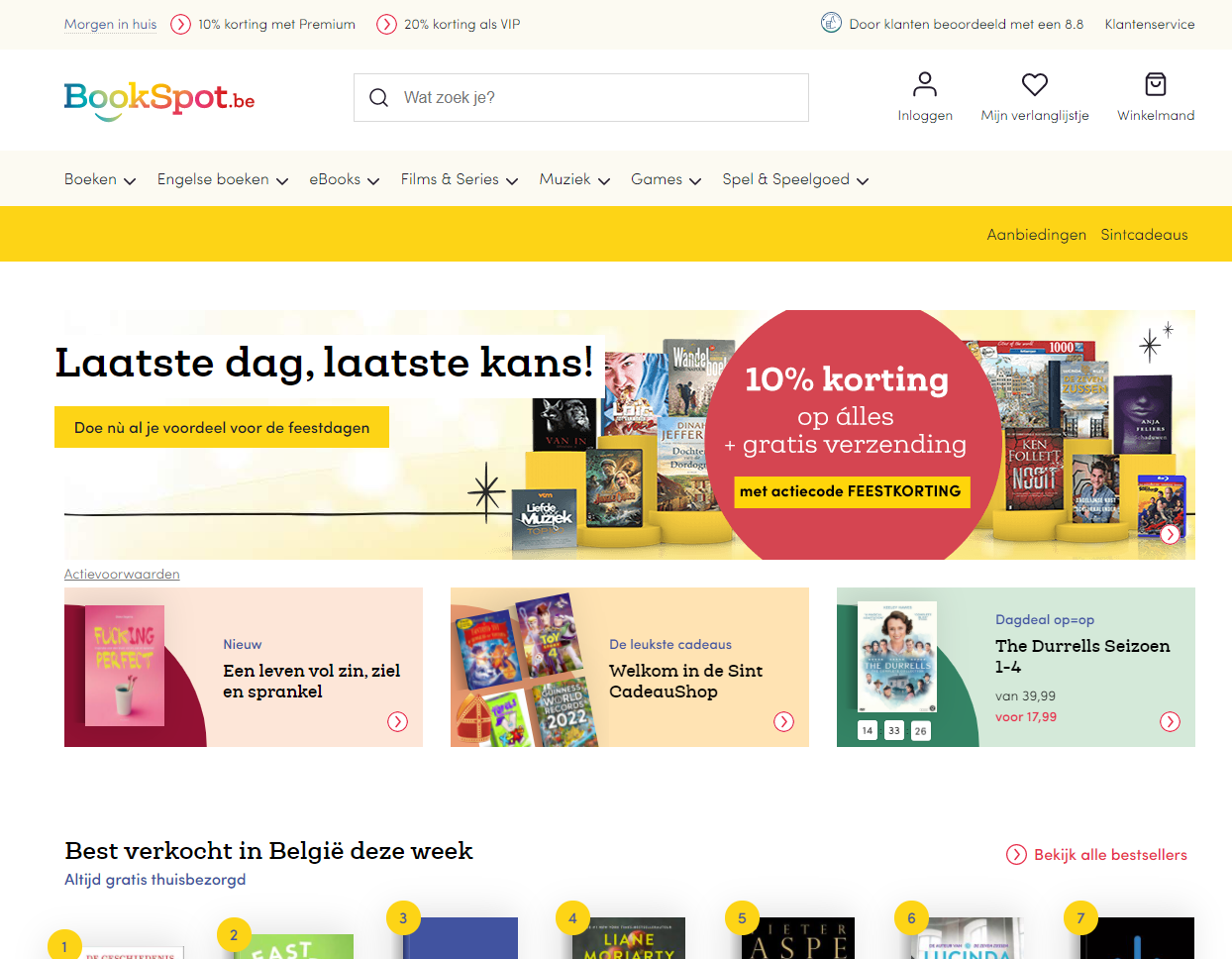Click the Klantenservice link
Viewport: 1232px width, 959px height.
click(1150, 24)
